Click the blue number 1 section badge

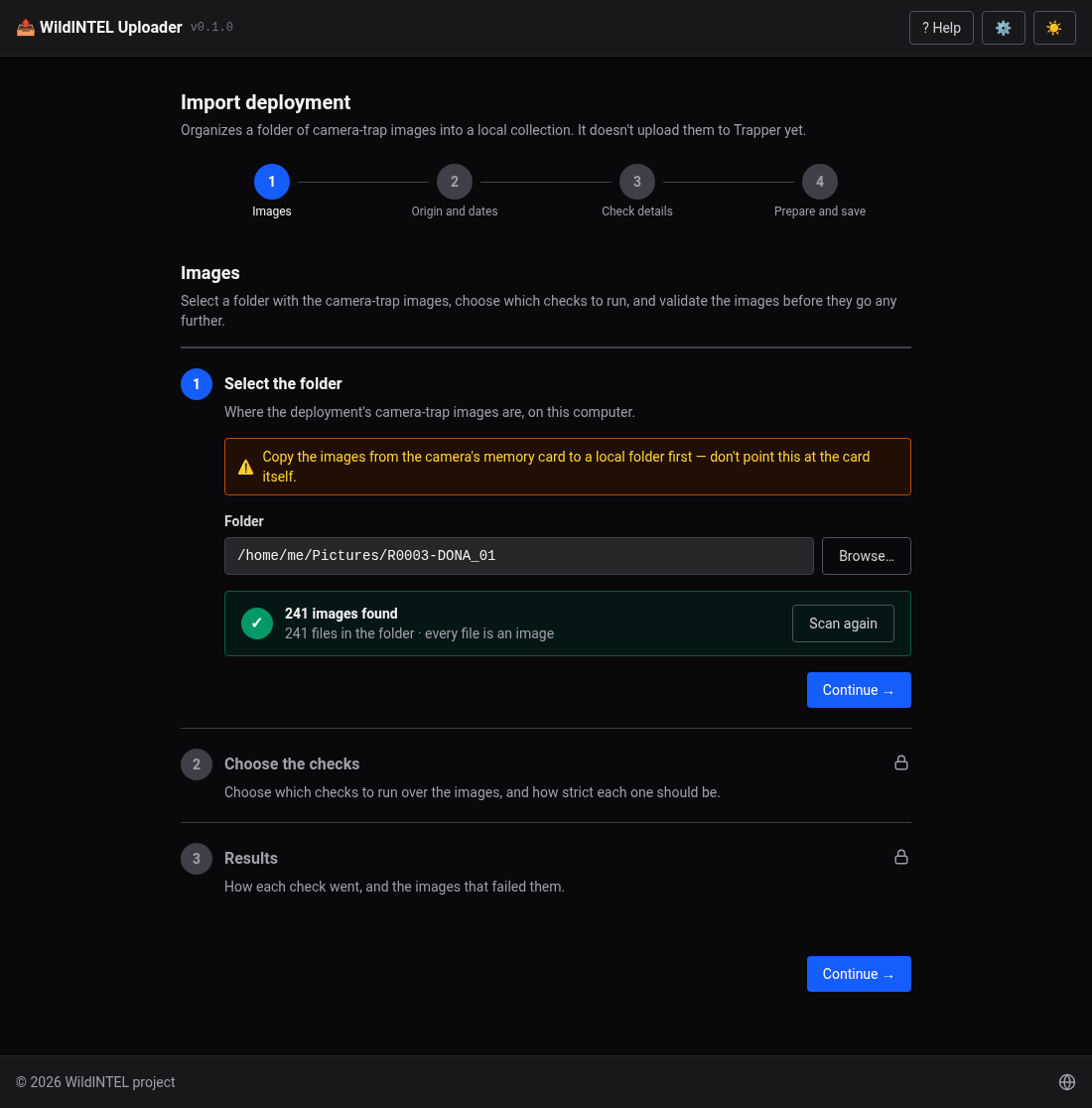197,384
